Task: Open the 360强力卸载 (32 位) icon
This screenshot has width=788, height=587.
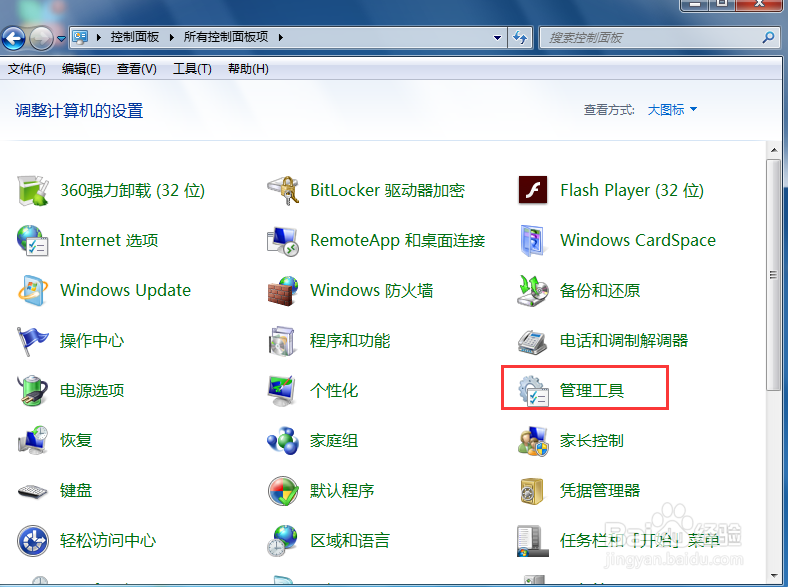Action: tap(33, 190)
